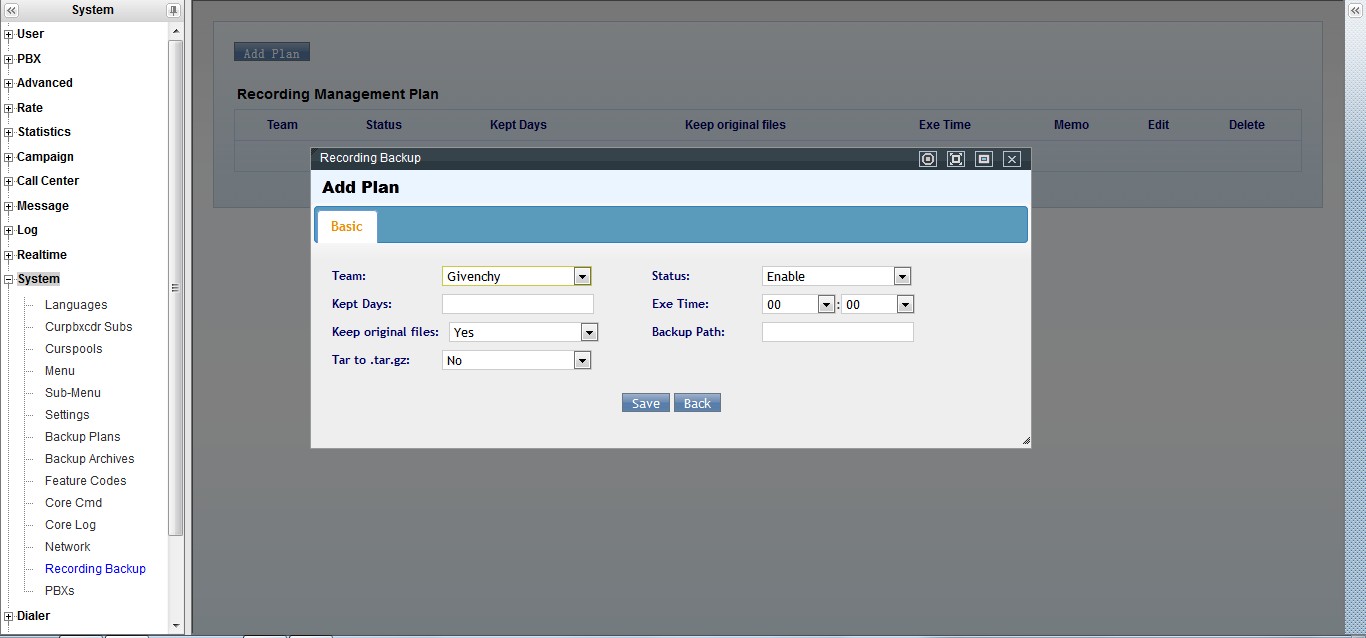
Task: Click the pin icon in sidebar header
Action: (173, 10)
